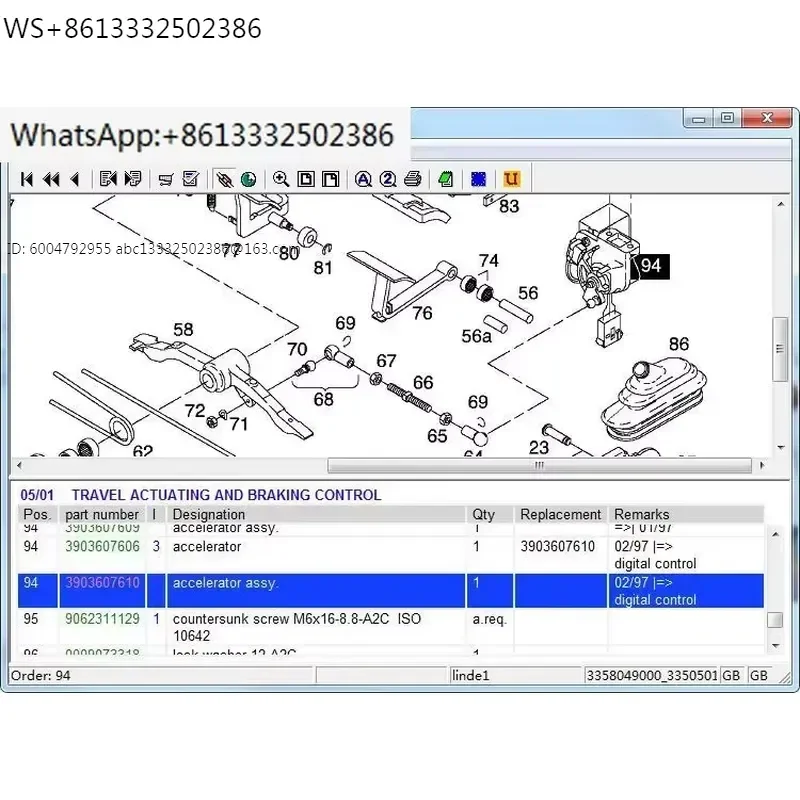This screenshot has width=800, height=800.
Task: Click the diagram scroll-down arrow
Action: pyautogui.click(x=781, y=447)
